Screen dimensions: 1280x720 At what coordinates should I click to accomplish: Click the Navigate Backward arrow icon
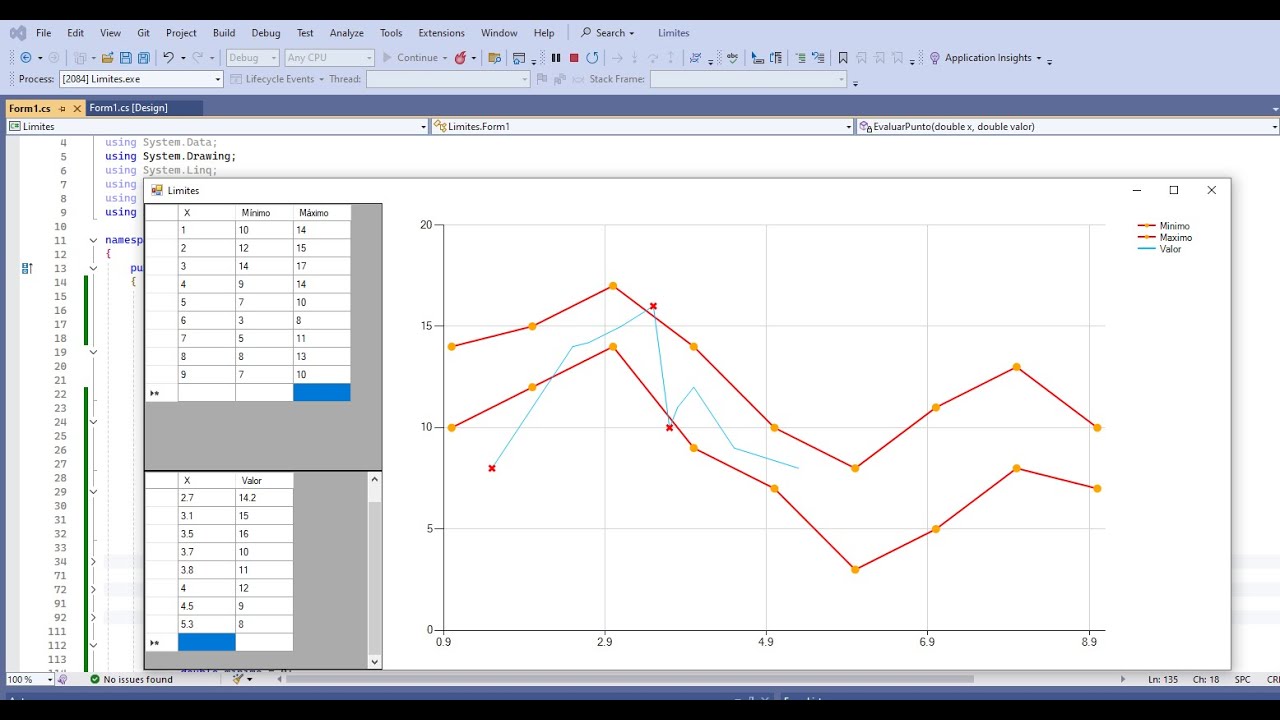click(x=25, y=58)
